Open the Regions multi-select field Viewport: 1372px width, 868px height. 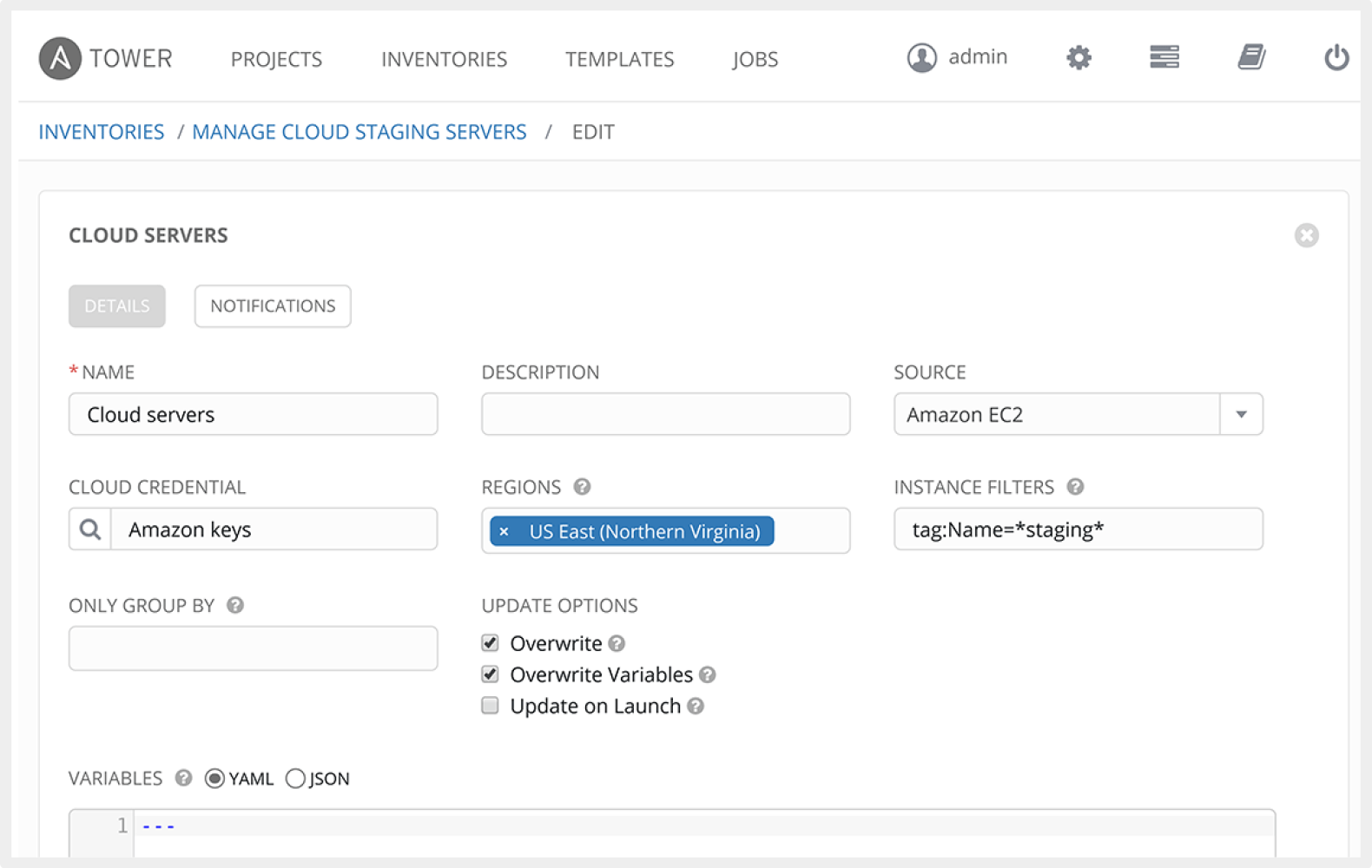click(x=810, y=530)
